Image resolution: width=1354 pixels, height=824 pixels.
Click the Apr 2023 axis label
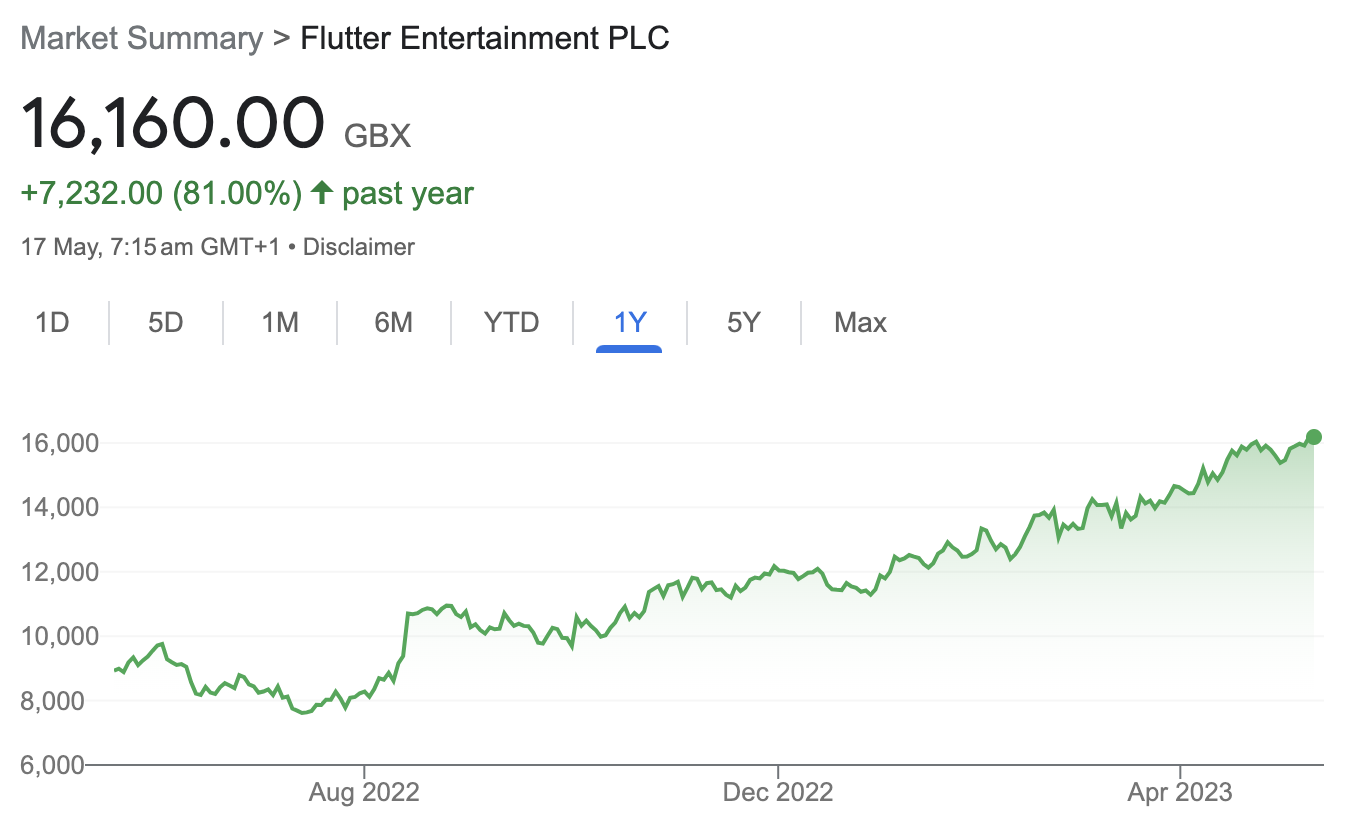pyautogui.click(x=1180, y=793)
